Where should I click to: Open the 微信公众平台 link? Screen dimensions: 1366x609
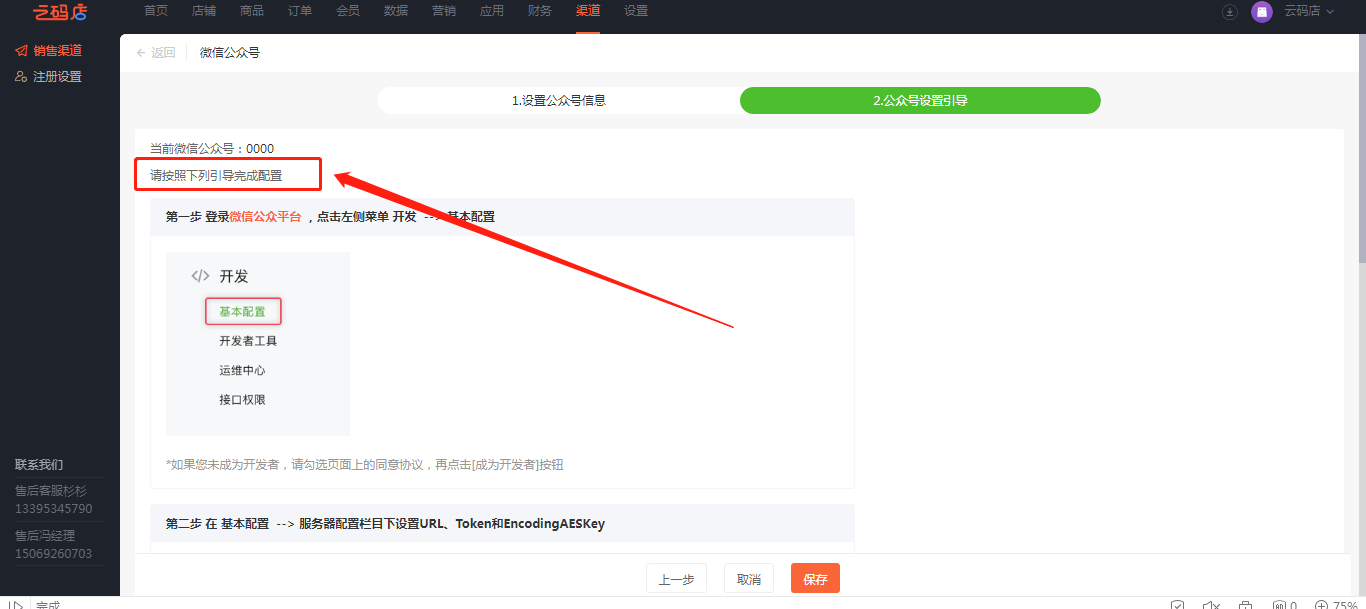pos(265,216)
